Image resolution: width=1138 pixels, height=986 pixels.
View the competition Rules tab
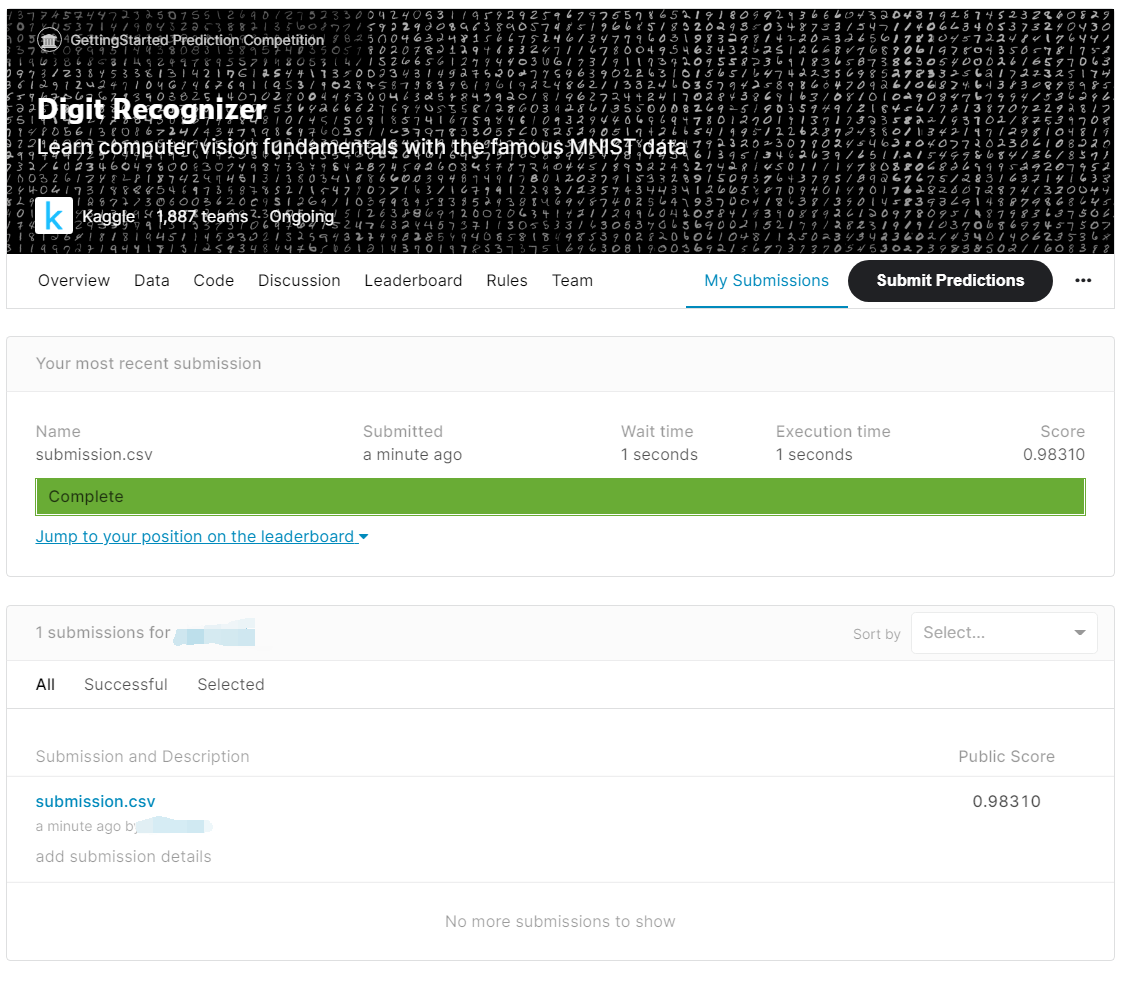pyautogui.click(x=506, y=281)
